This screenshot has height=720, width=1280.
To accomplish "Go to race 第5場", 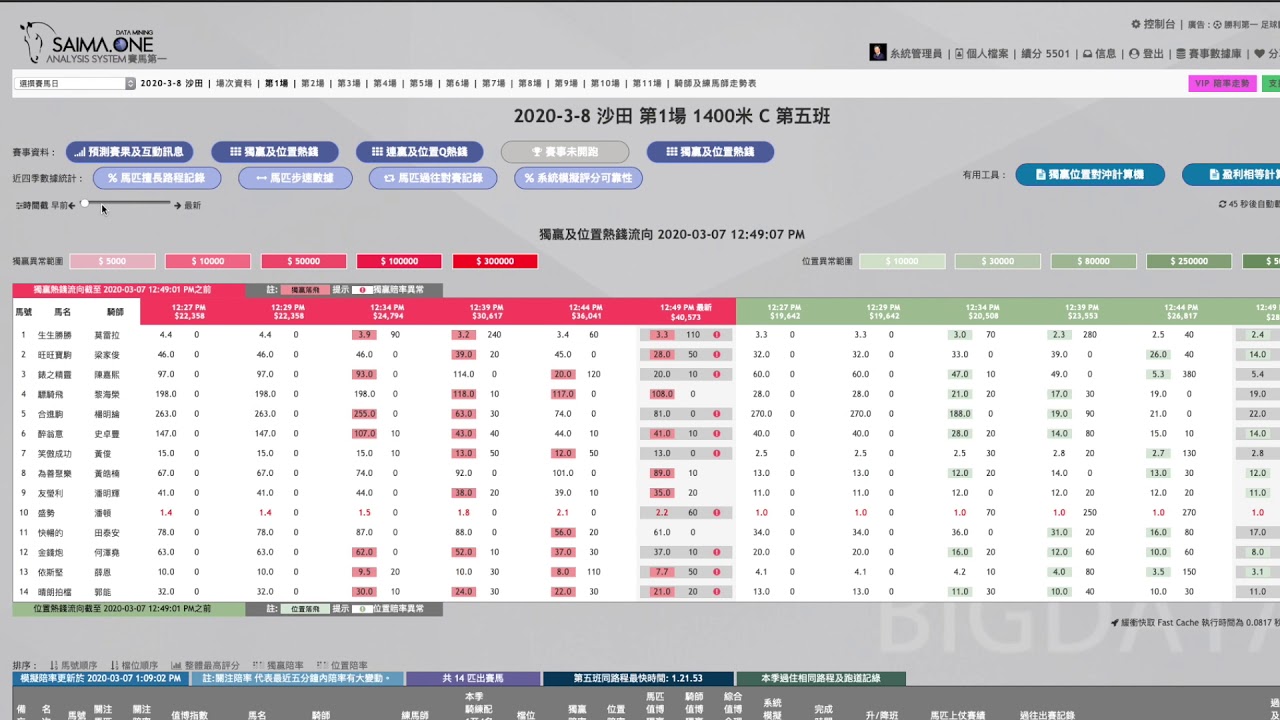I will click(x=421, y=84).
